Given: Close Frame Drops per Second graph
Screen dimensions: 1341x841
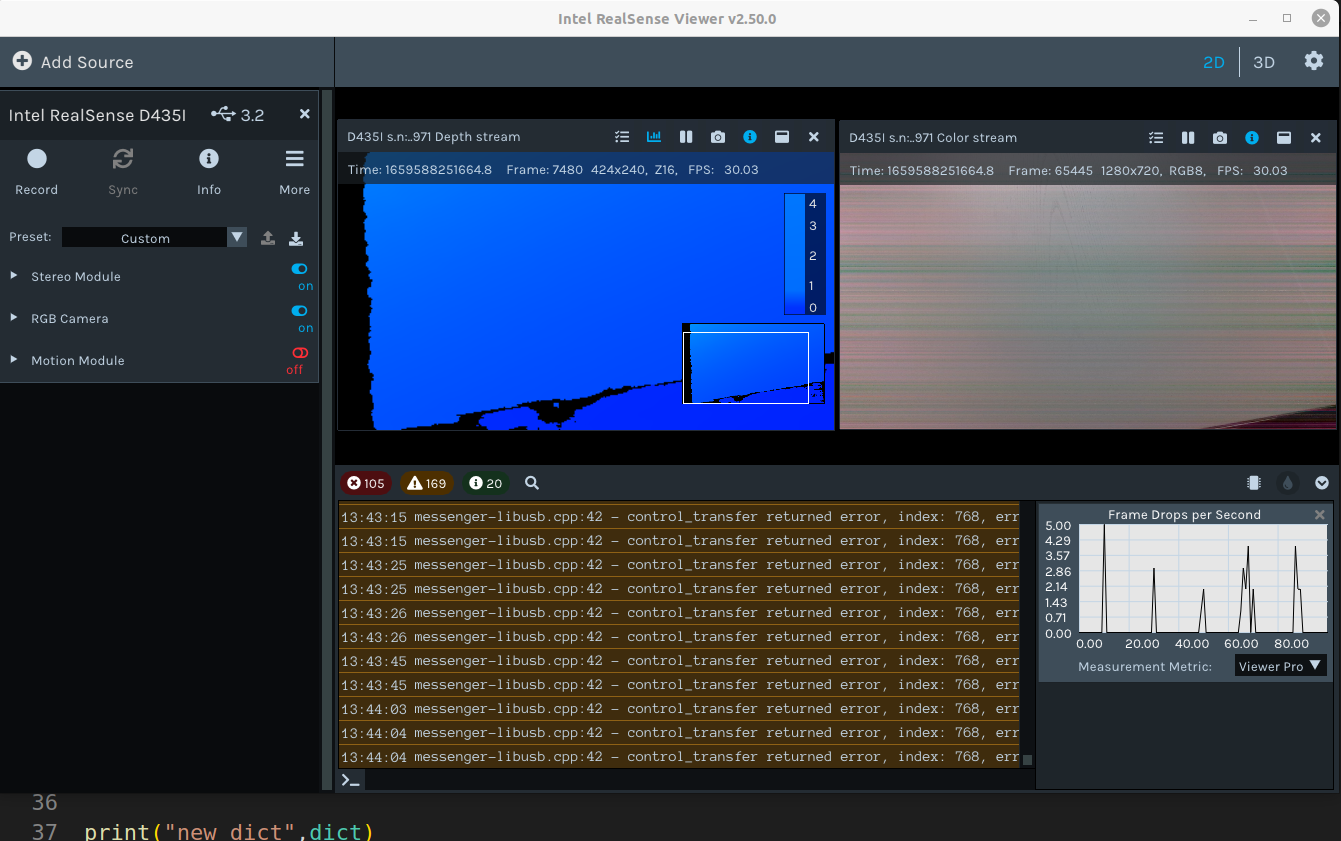Looking at the screenshot, I should click(x=1319, y=515).
